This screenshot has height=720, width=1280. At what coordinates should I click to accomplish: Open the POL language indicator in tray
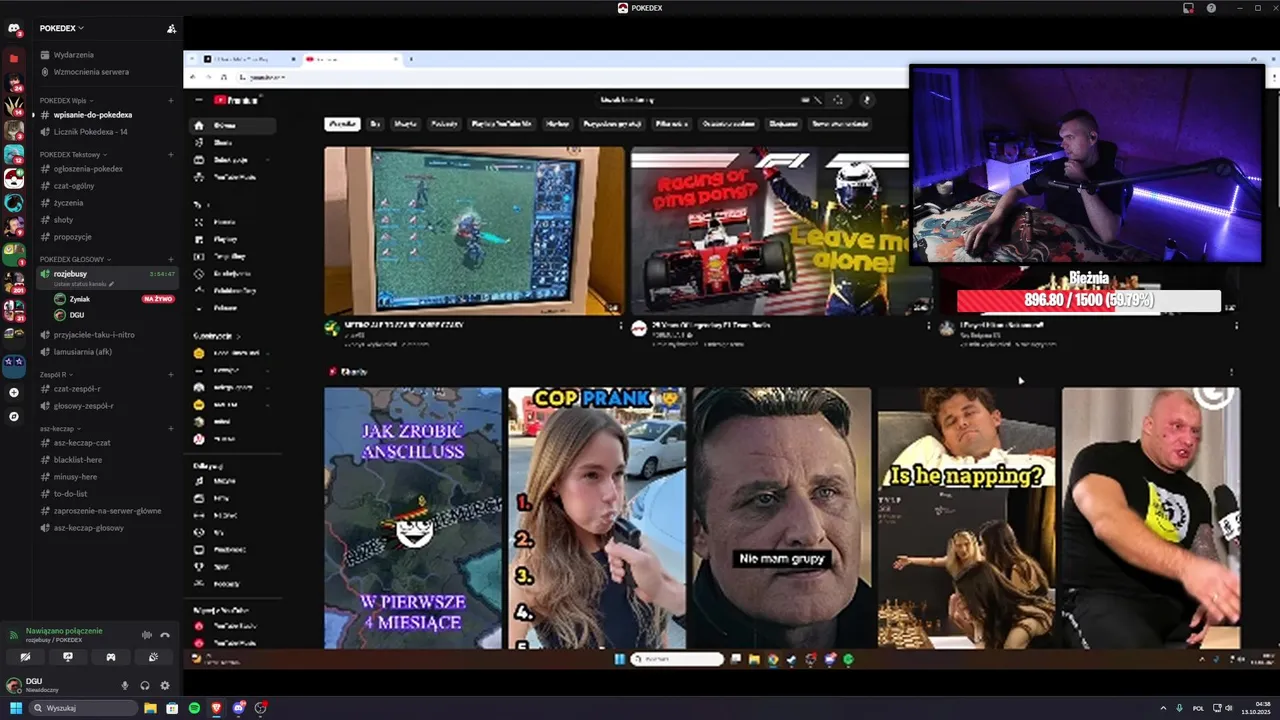pos(1198,708)
